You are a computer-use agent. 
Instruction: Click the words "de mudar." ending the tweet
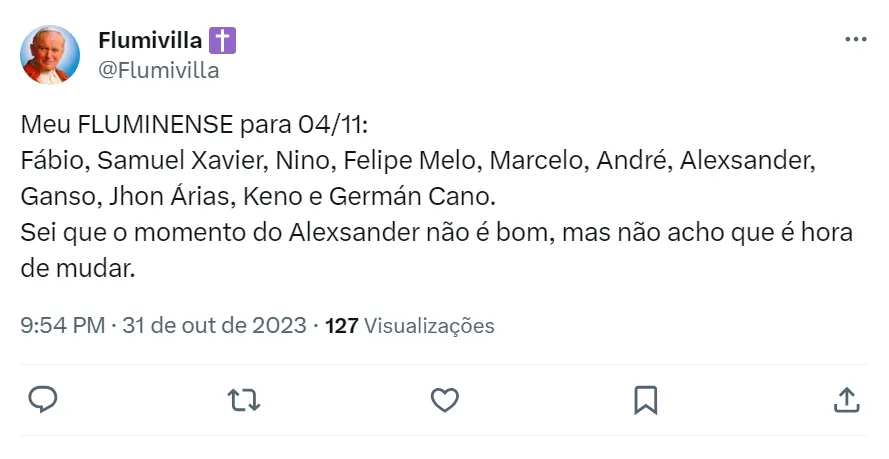[x=77, y=268]
